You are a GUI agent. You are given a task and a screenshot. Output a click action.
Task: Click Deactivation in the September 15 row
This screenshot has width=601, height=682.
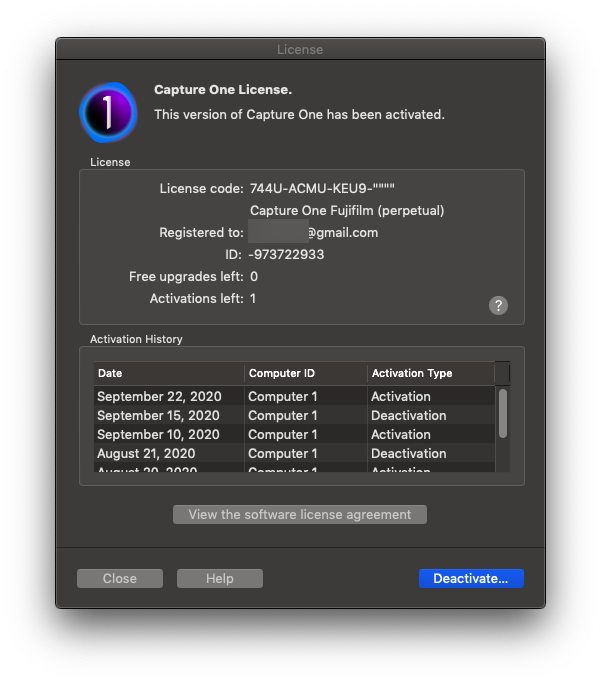408,416
